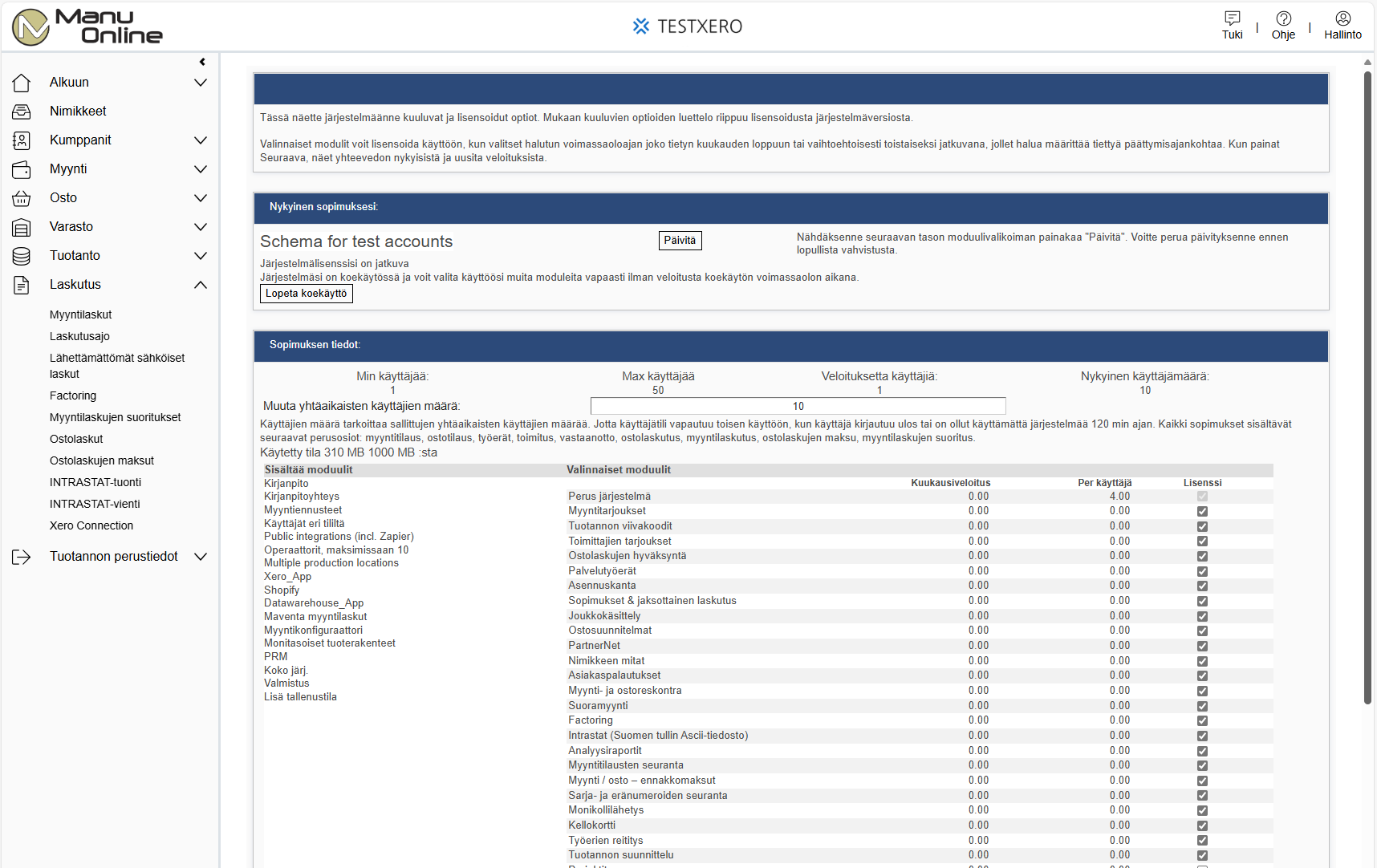Viewport: 1377px width, 868px height.
Task: Click the page vertical scrollbar thumb
Action: 1368,387
